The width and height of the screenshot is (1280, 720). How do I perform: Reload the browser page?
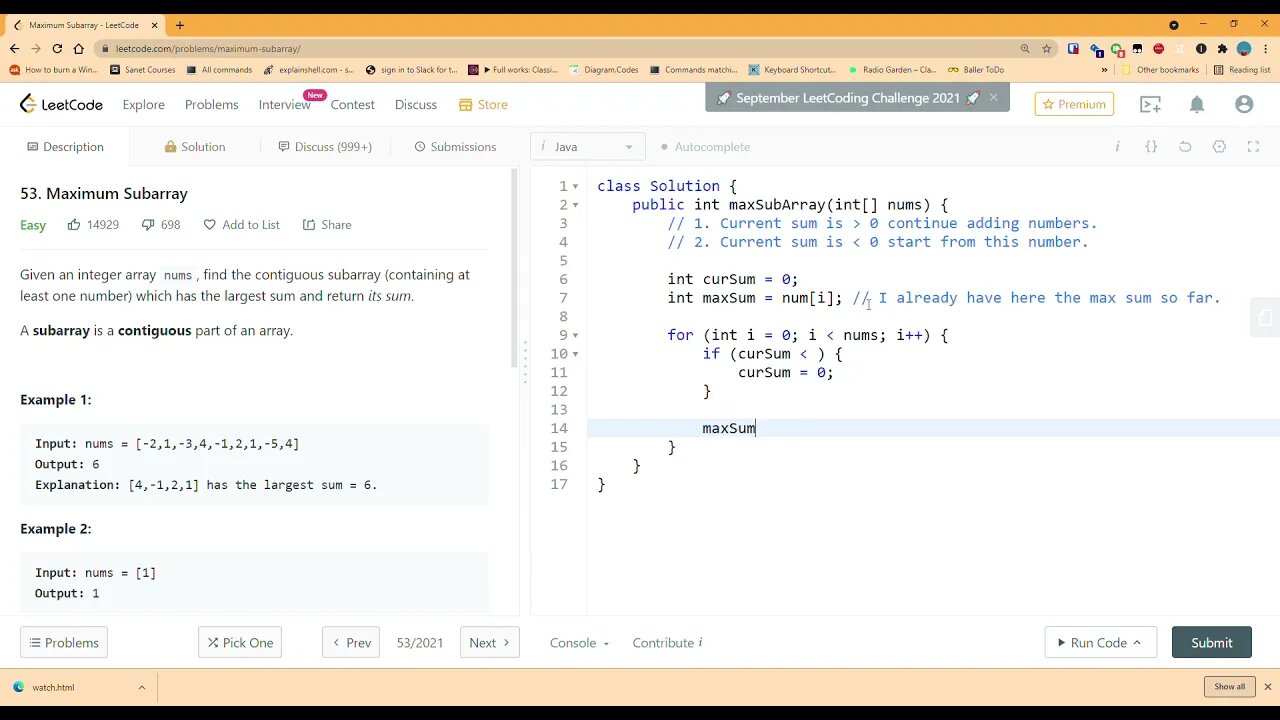click(57, 48)
